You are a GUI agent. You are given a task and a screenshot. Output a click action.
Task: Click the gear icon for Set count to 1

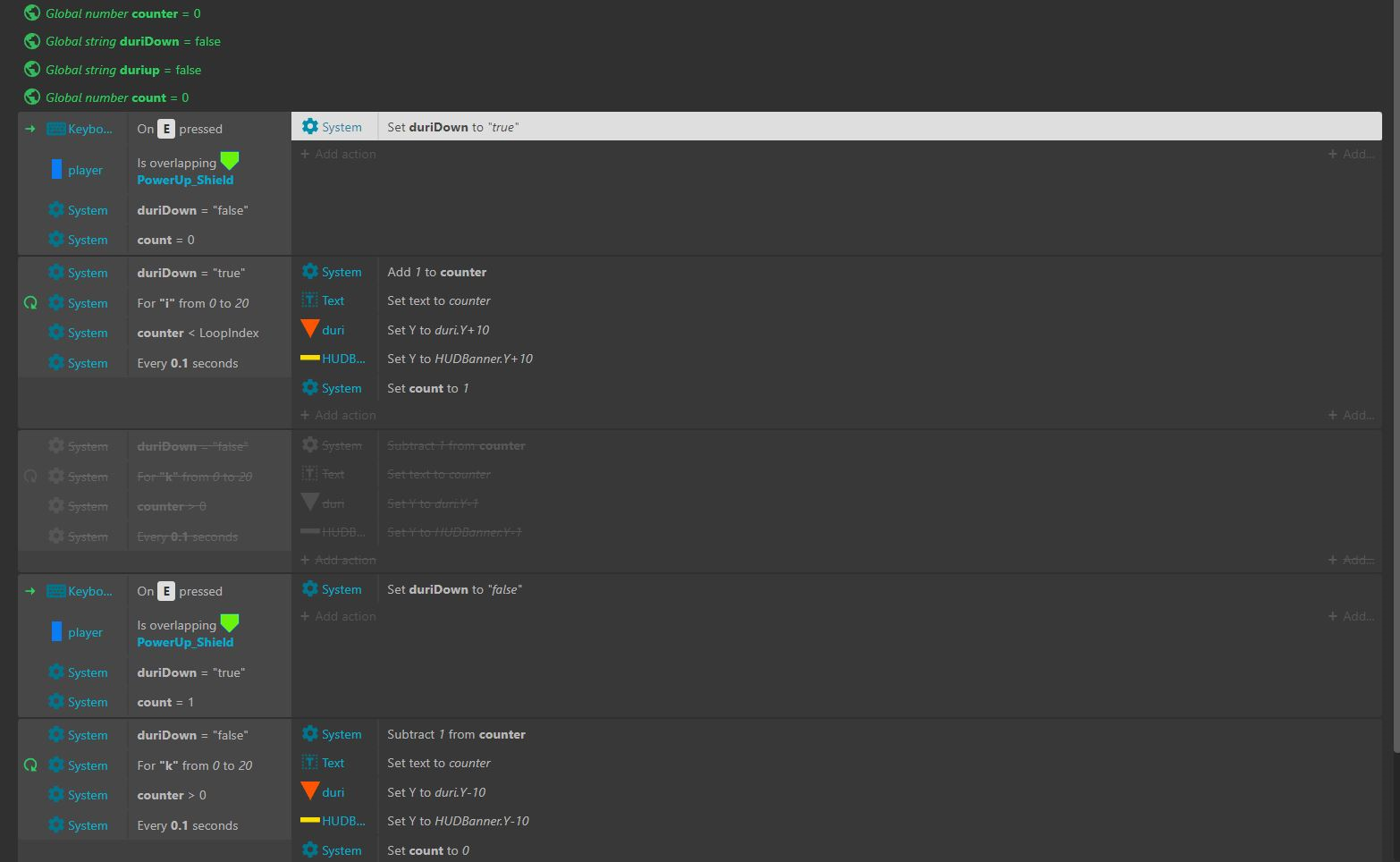pyautogui.click(x=310, y=387)
